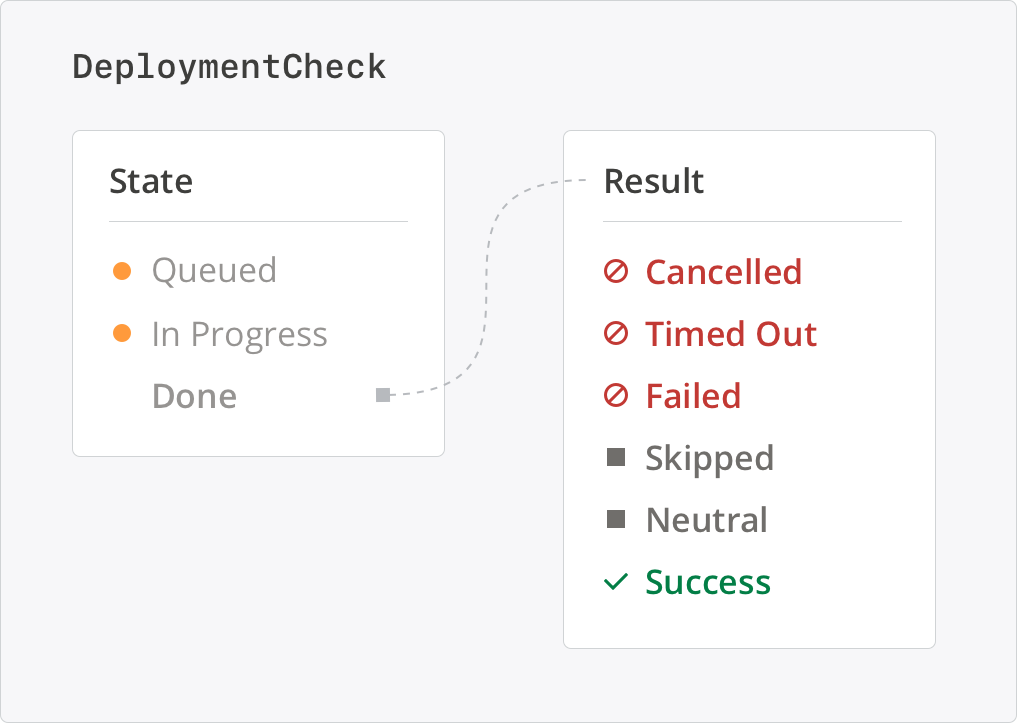Click the Result panel heading
This screenshot has height=723, width=1017.
(x=654, y=181)
